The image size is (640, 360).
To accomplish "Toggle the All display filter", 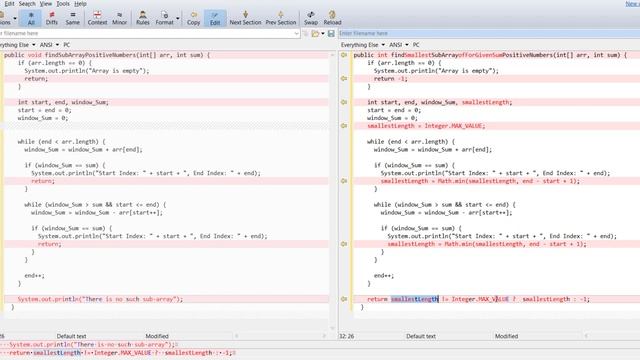I will (x=31, y=18).
